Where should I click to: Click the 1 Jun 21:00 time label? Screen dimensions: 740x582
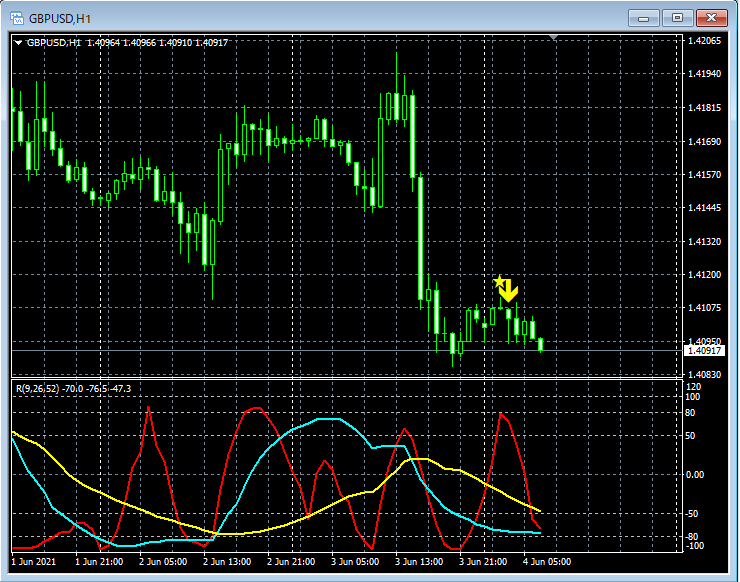click(x=99, y=562)
